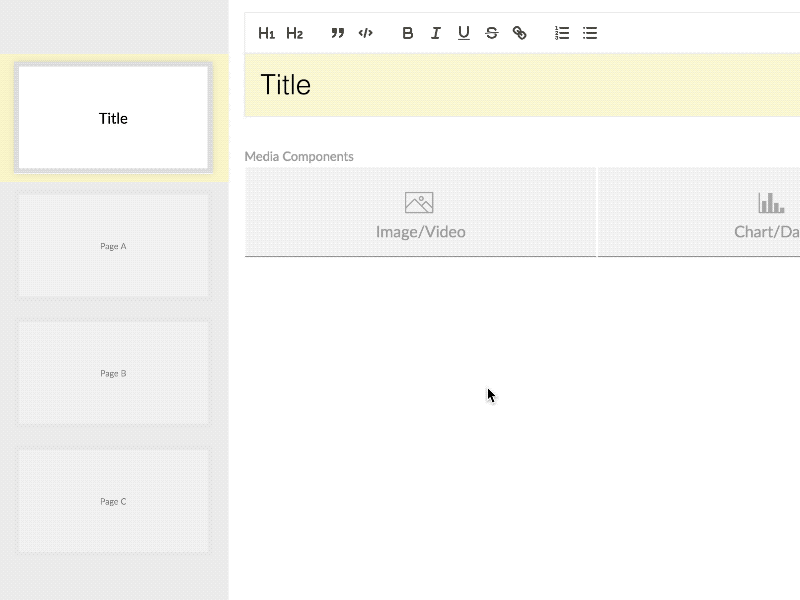This screenshot has height=600, width=800.
Task: Open the Page A thumbnail
Action: (x=113, y=246)
